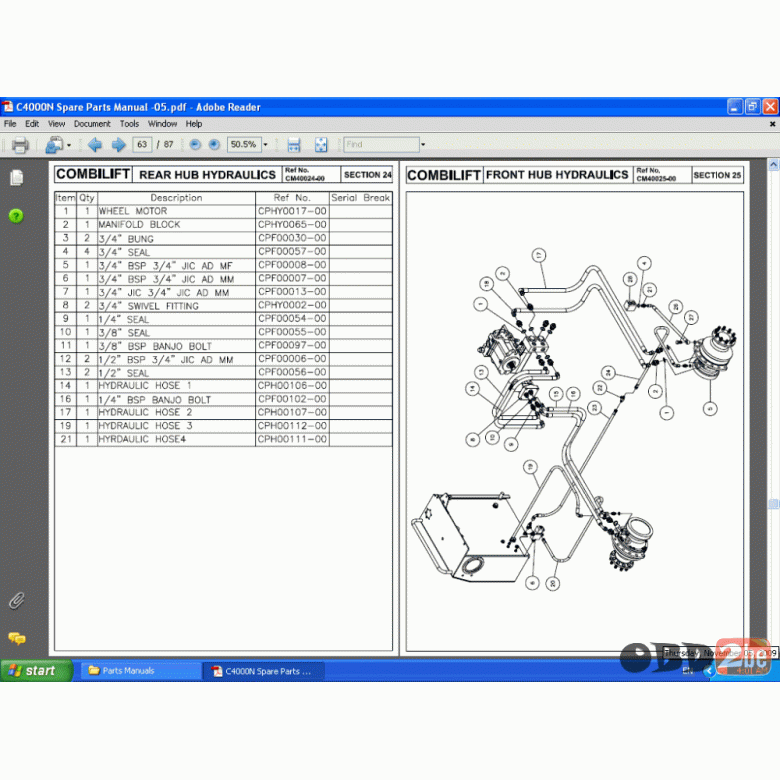Click 1/4" BSP BANJO BOLT text
780x780 pixels.
pyautogui.click(x=155, y=399)
